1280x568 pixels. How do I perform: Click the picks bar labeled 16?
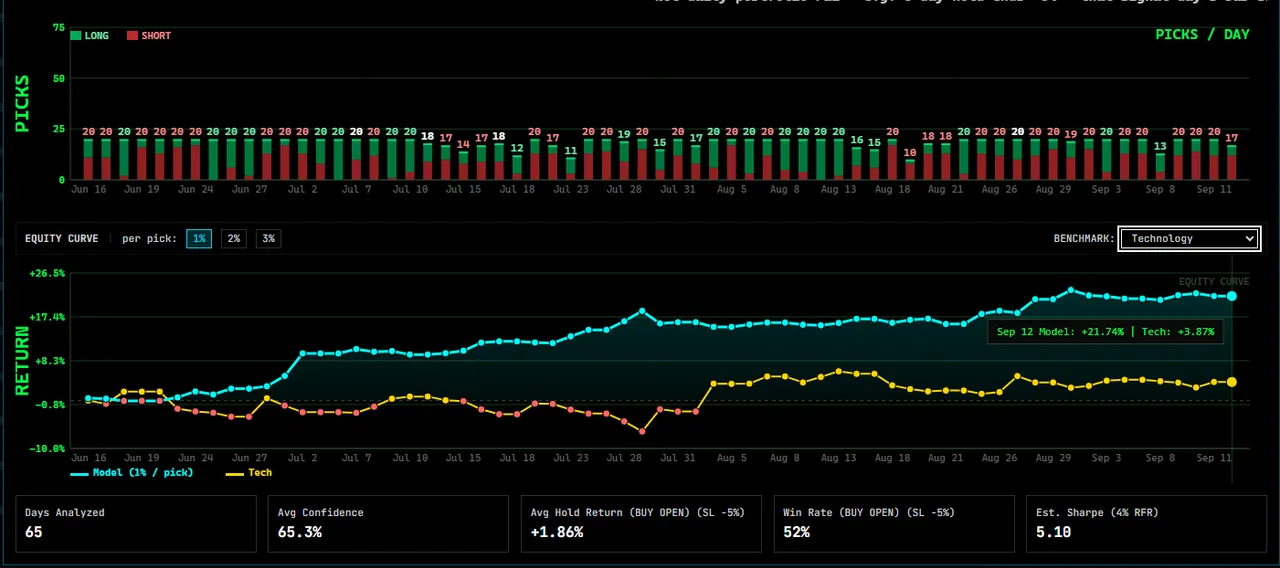point(856,163)
